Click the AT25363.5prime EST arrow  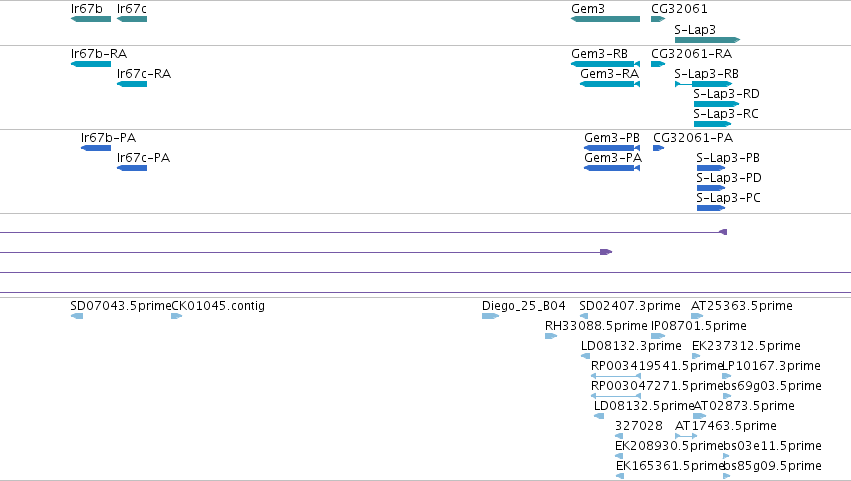tap(697, 316)
